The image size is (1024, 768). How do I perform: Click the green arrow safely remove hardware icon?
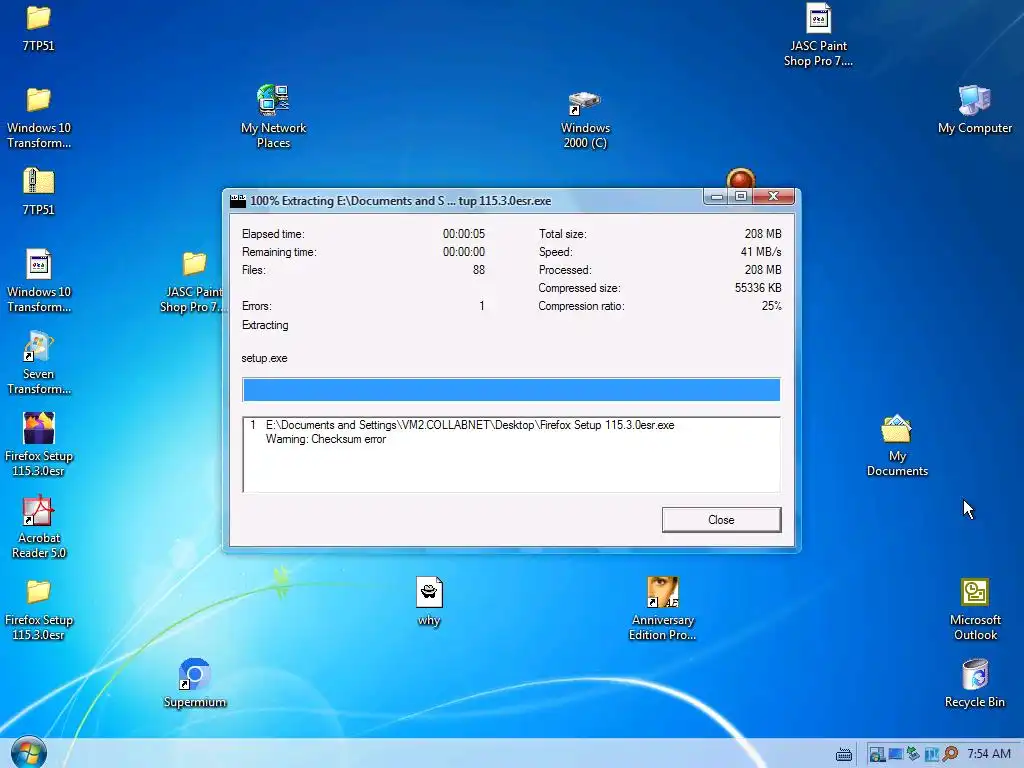[x=913, y=754]
